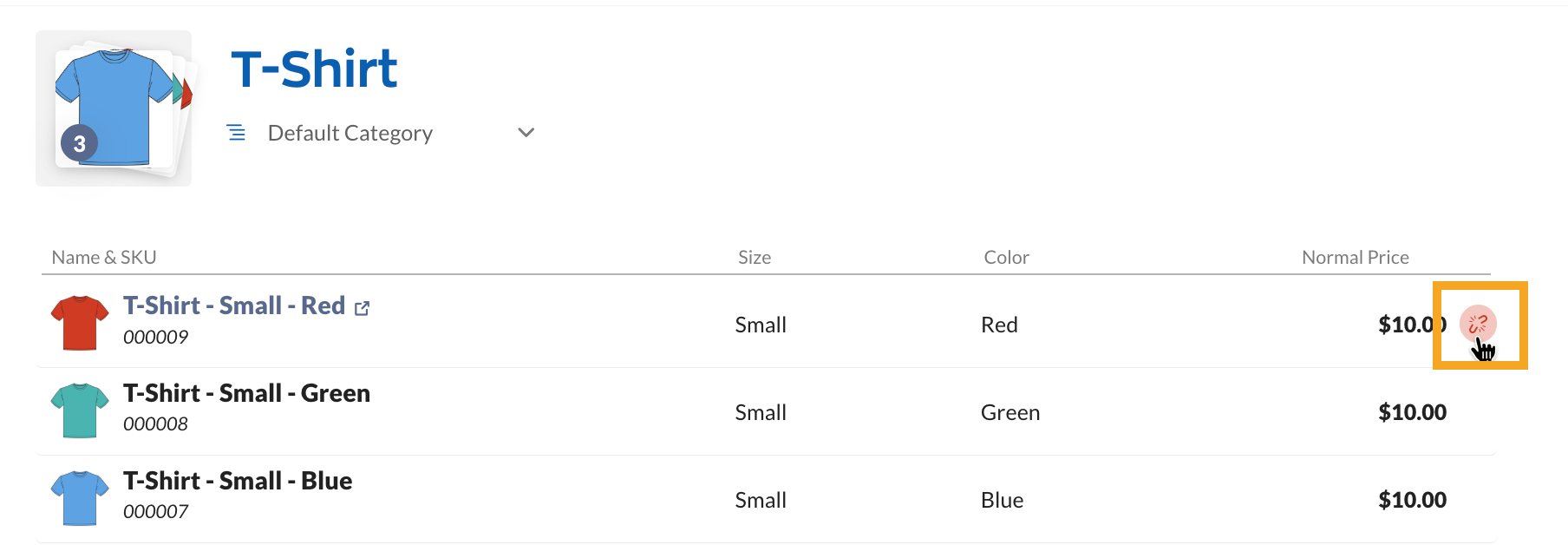Screen dimensions: 1568x545
Task: Select the blue t-shirt thumbnail icon
Action: point(79,497)
